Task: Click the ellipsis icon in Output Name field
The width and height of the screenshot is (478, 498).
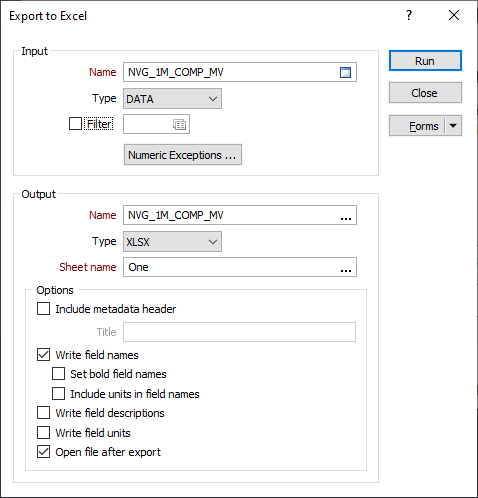Action: [x=346, y=216]
